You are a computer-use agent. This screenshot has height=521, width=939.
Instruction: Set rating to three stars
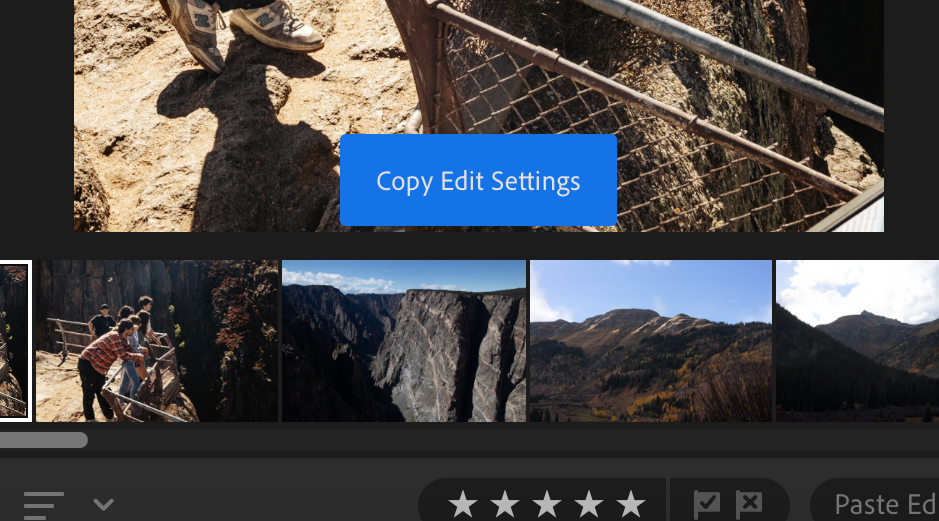pos(547,504)
